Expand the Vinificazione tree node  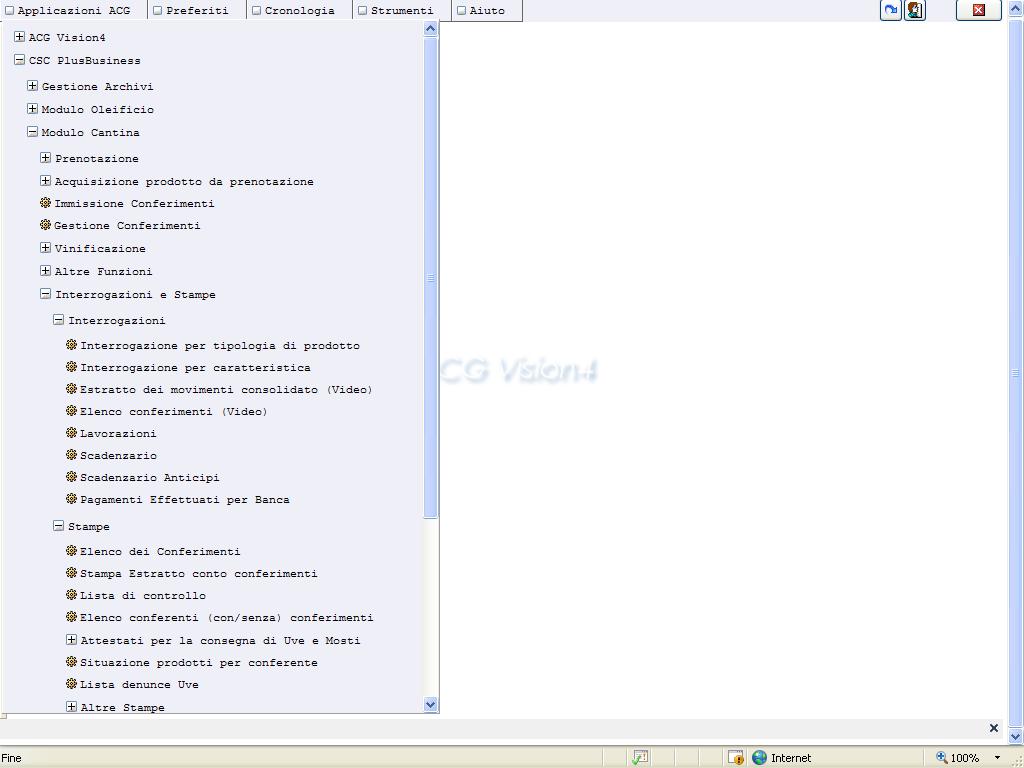click(x=45, y=248)
